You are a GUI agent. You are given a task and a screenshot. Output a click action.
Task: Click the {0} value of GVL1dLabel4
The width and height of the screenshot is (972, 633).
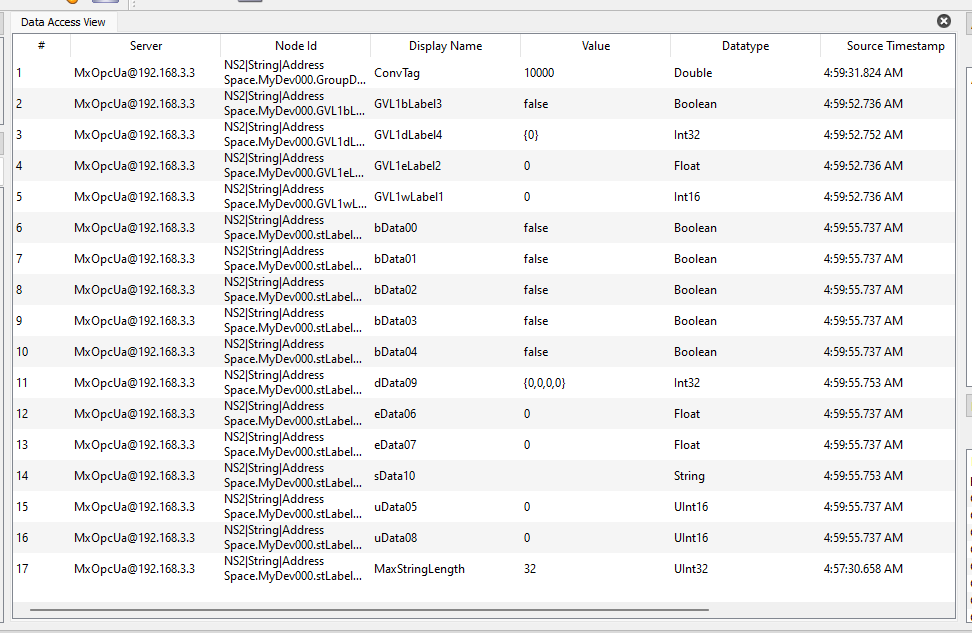531,135
